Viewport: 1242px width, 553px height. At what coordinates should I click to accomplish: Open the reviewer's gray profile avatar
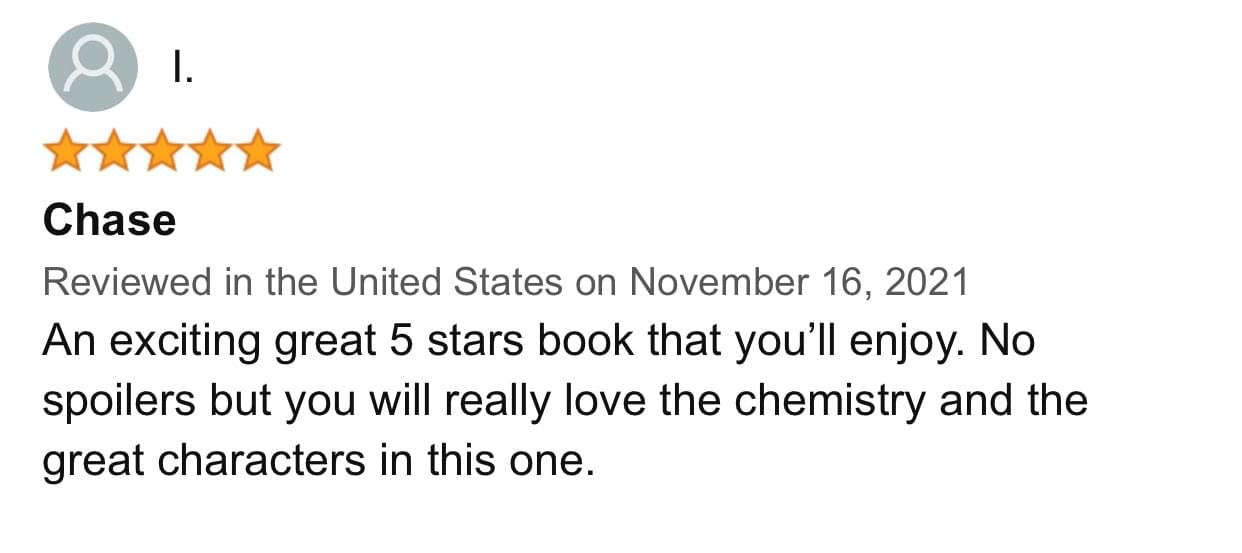pos(93,67)
